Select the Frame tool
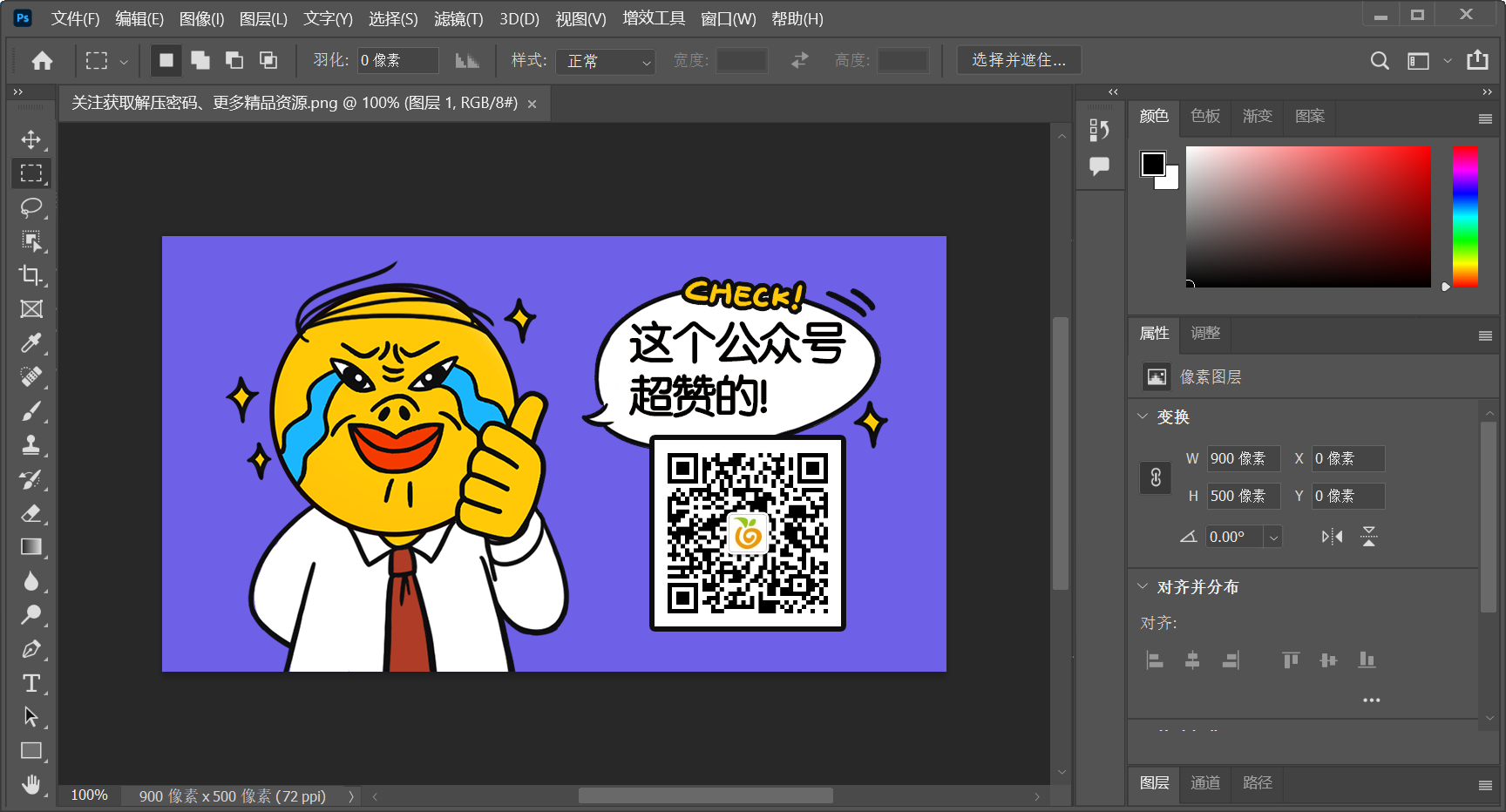Image resolution: width=1506 pixels, height=812 pixels. click(31, 309)
